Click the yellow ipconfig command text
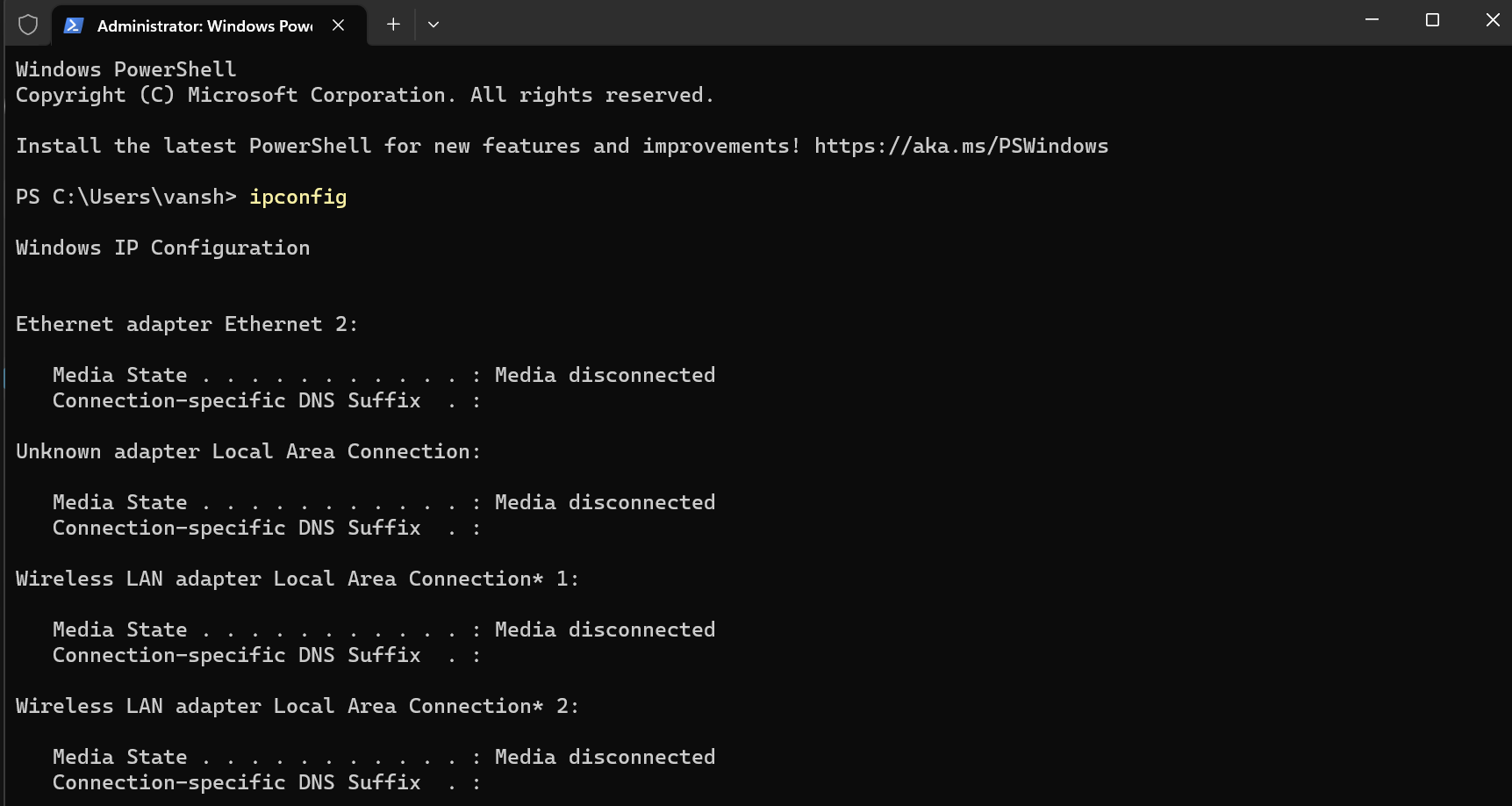1512x806 pixels. [297, 197]
